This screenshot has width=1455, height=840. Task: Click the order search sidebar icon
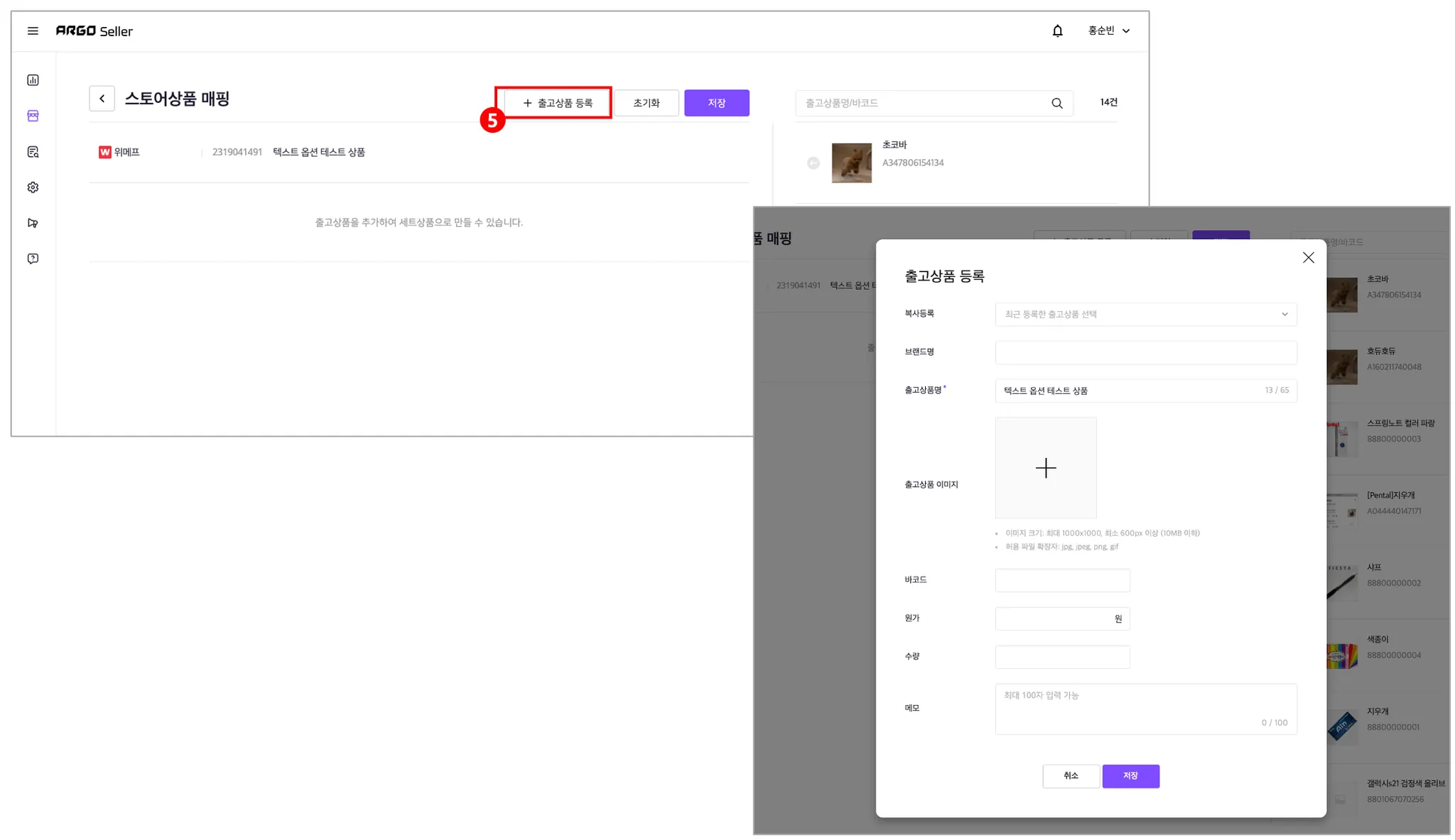(x=33, y=152)
